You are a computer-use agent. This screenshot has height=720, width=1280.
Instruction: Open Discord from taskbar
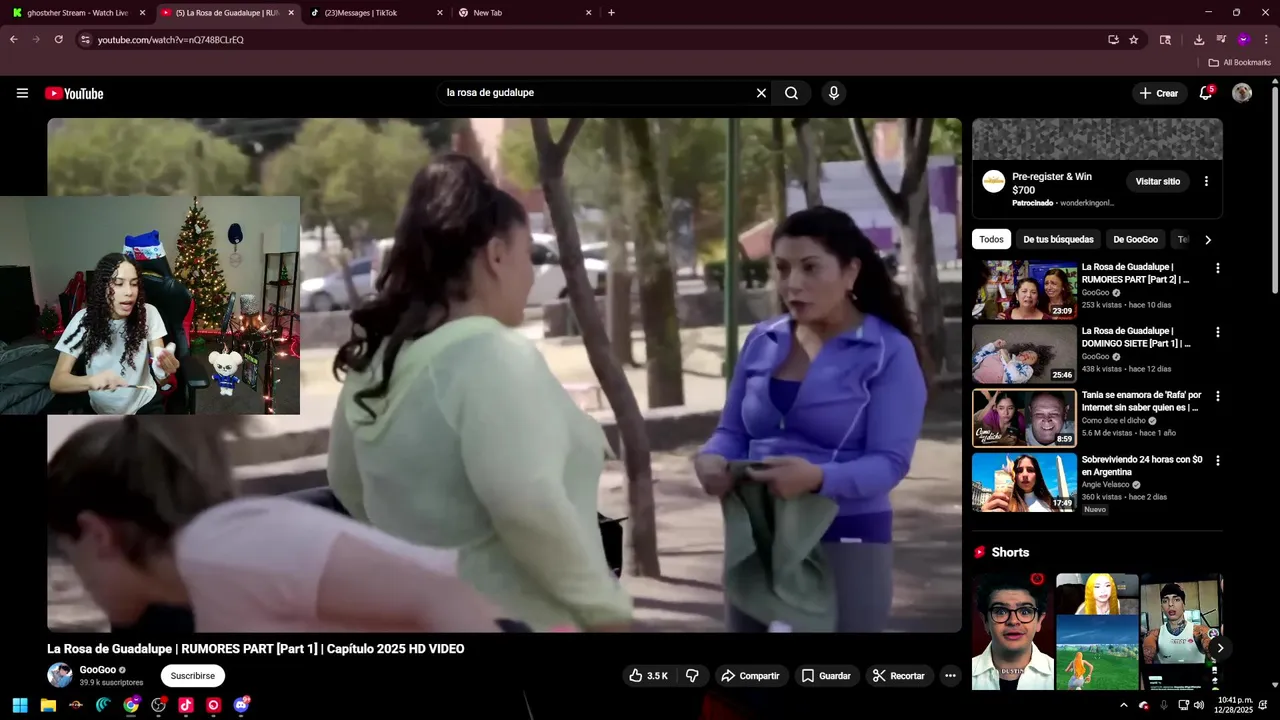coord(241,705)
